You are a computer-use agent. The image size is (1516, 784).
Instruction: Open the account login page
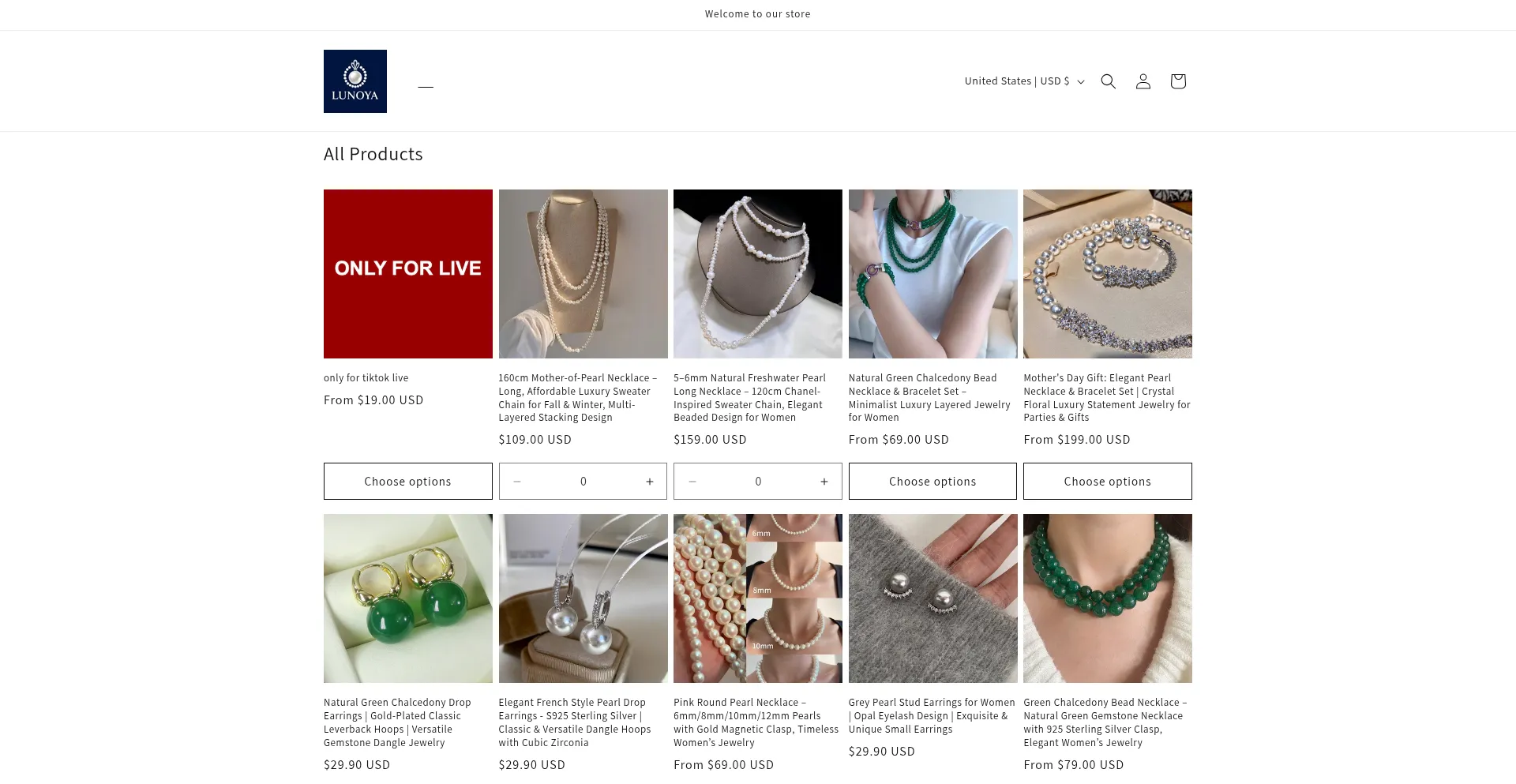pos(1143,81)
